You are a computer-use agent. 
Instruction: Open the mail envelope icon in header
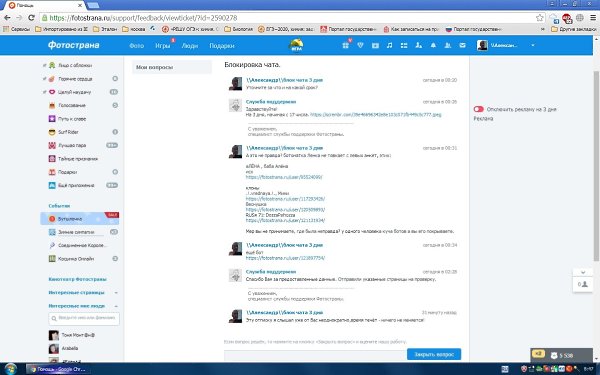pyautogui.click(x=462, y=45)
